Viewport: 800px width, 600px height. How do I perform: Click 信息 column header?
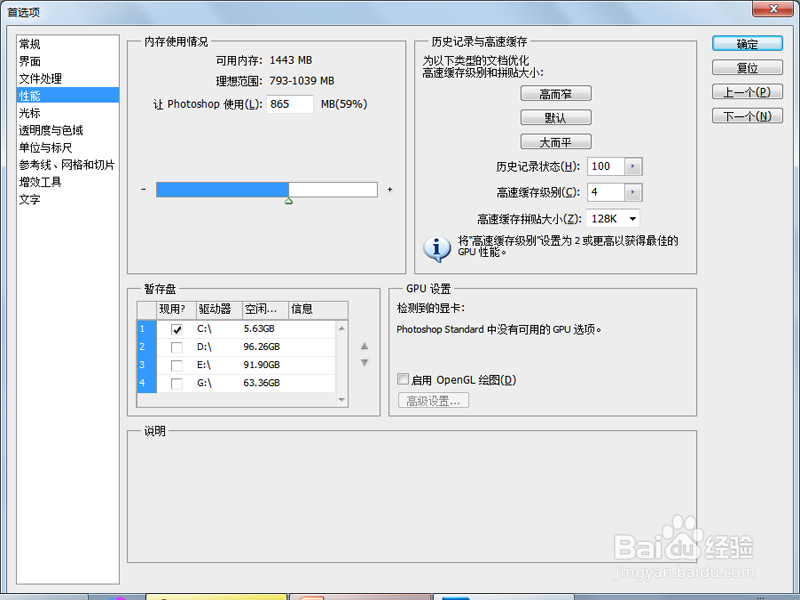click(318, 309)
